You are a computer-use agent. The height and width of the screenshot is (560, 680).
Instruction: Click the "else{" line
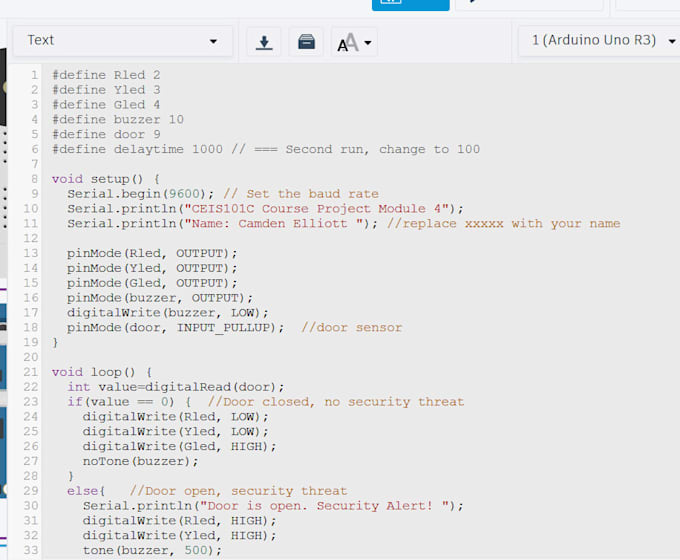(x=86, y=491)
